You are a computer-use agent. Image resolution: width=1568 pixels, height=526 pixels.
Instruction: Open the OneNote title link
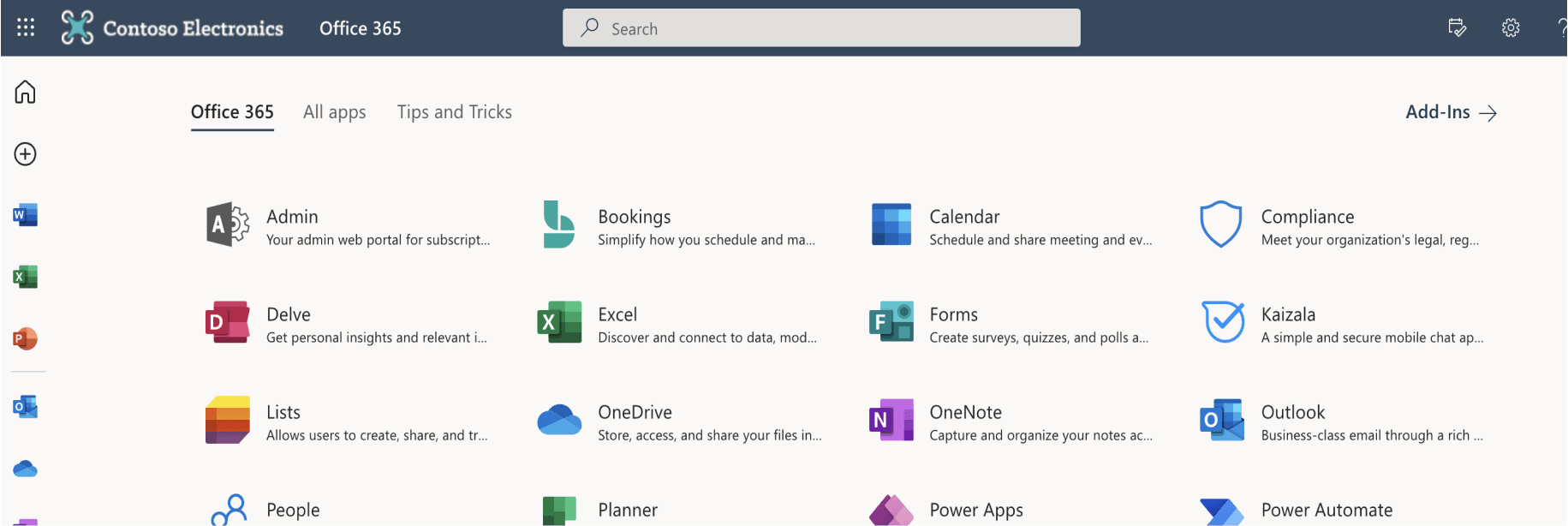[966, 412]
